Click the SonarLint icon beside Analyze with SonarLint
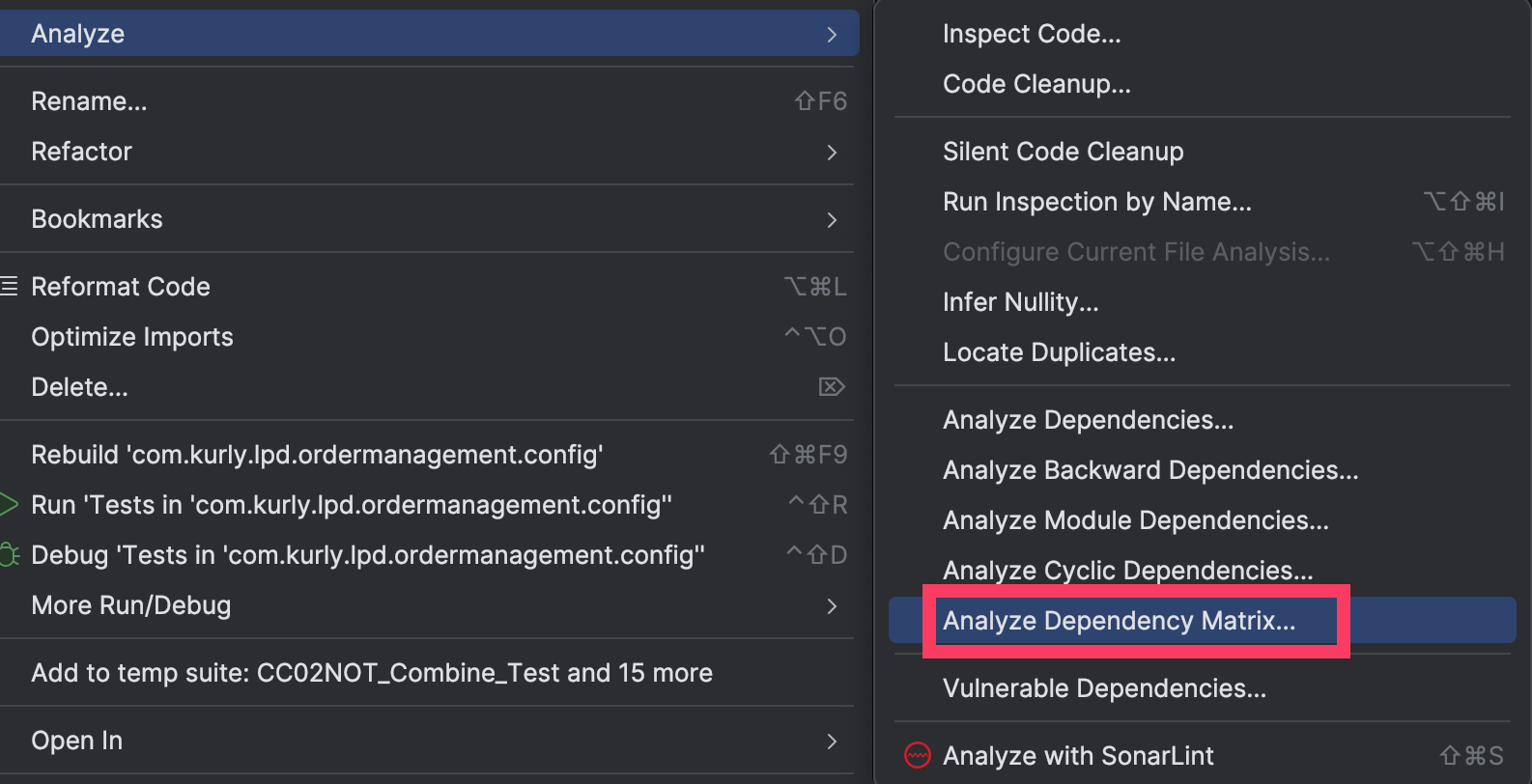1532x784 pixels. coord(917,755)
